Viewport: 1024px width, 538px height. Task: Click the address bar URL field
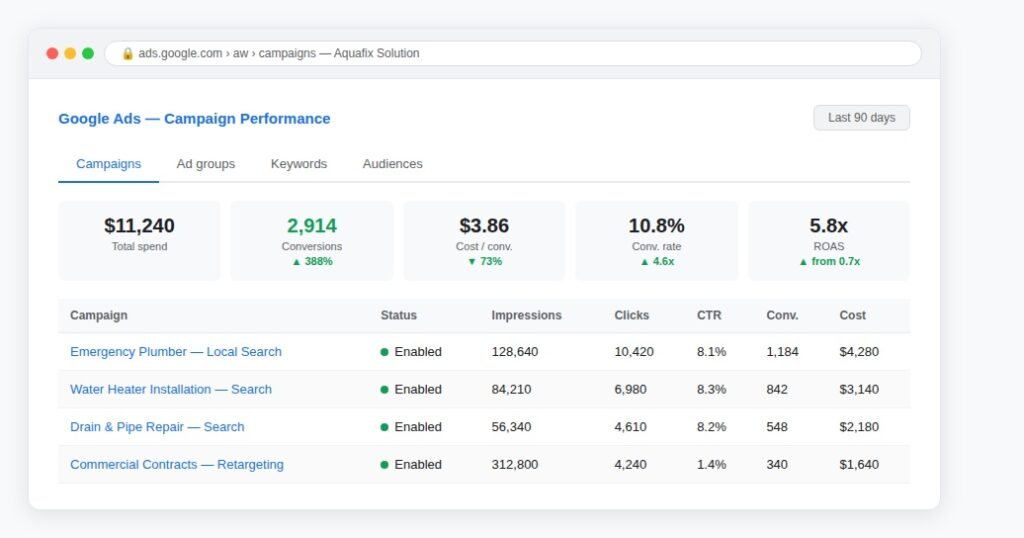click(x=513, y=54)
